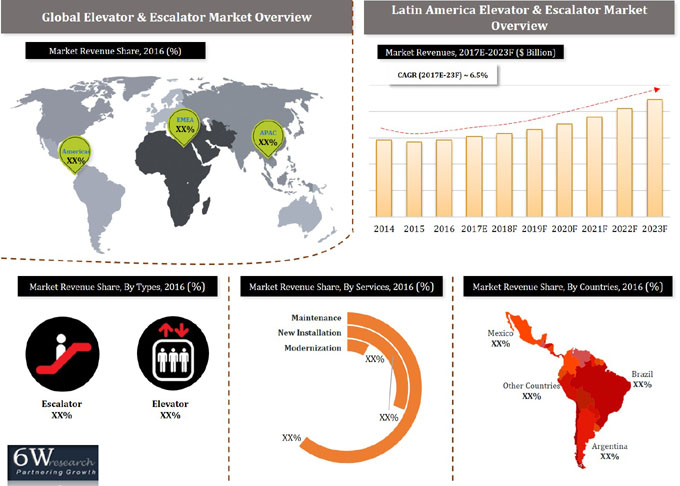
Task: Click Africa on the world map
Action: pyautogui.click(x=173, y=173)
